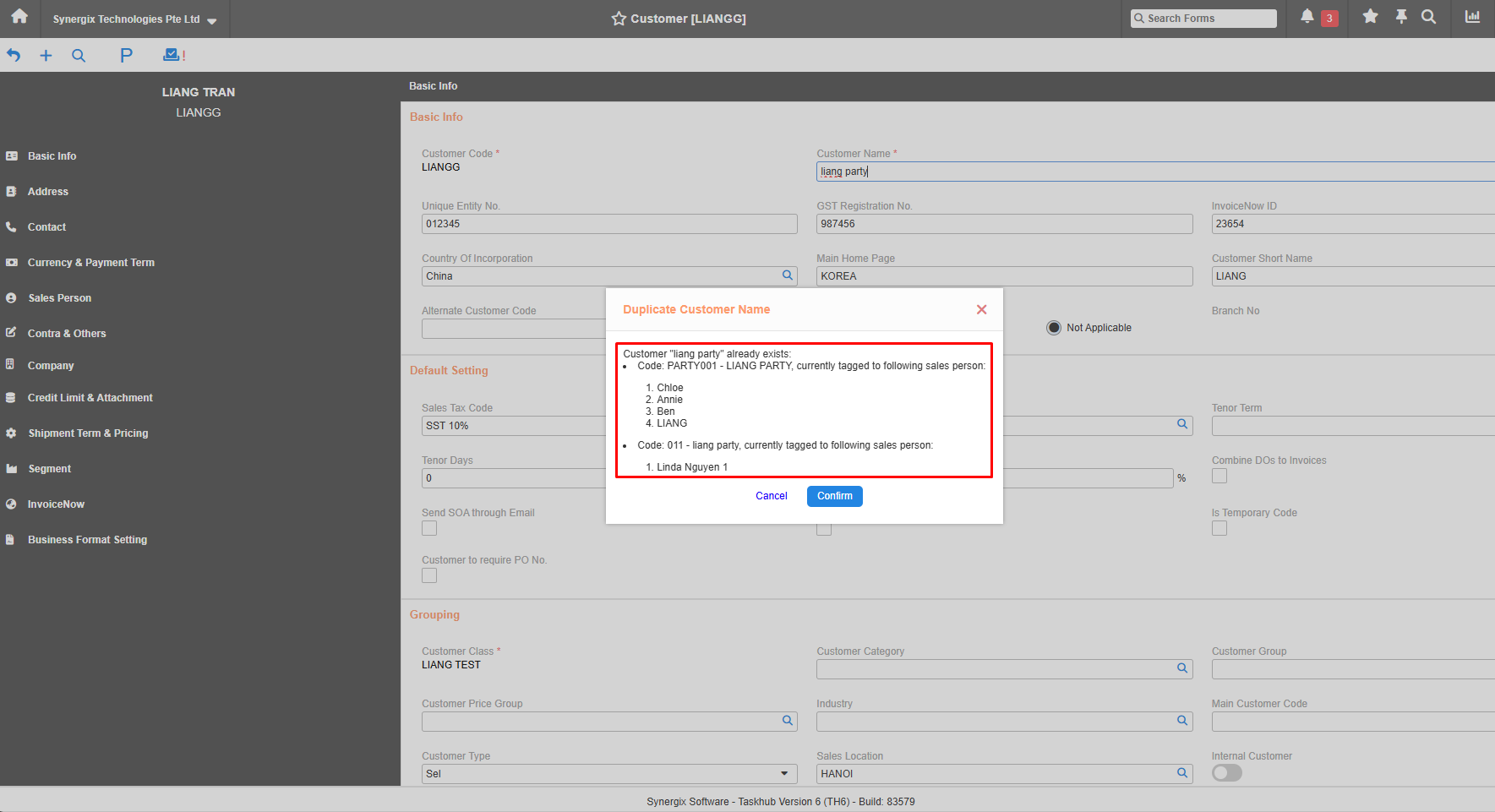Viewport: 1495px width, 812px height.
Task: Open the notifications bell icon
Action: point(1307,16)
